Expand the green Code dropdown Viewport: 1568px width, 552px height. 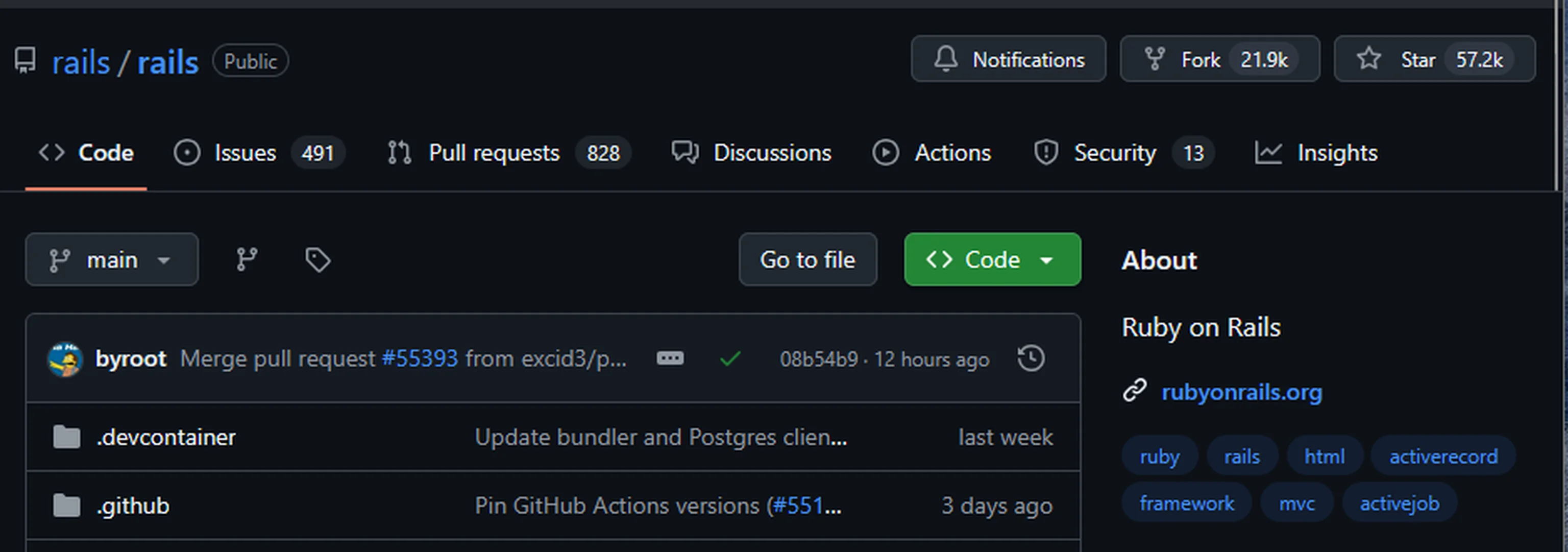pyautogui.click(x=992, y=259)
